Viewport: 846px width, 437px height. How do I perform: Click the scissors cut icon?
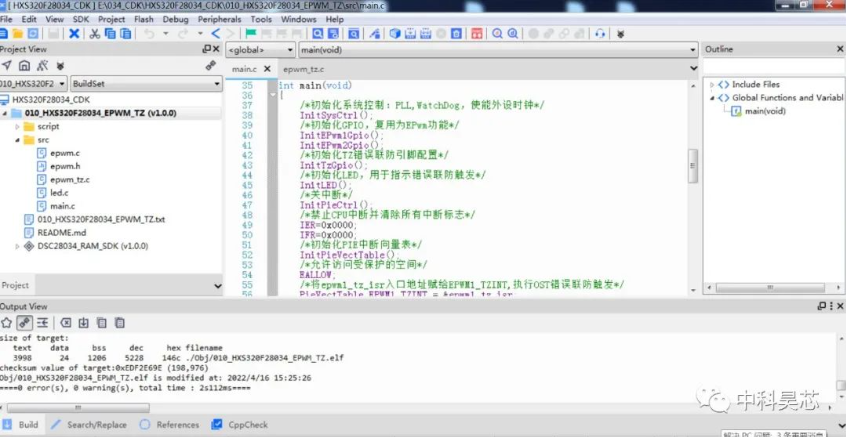click(x=94, y=34)
